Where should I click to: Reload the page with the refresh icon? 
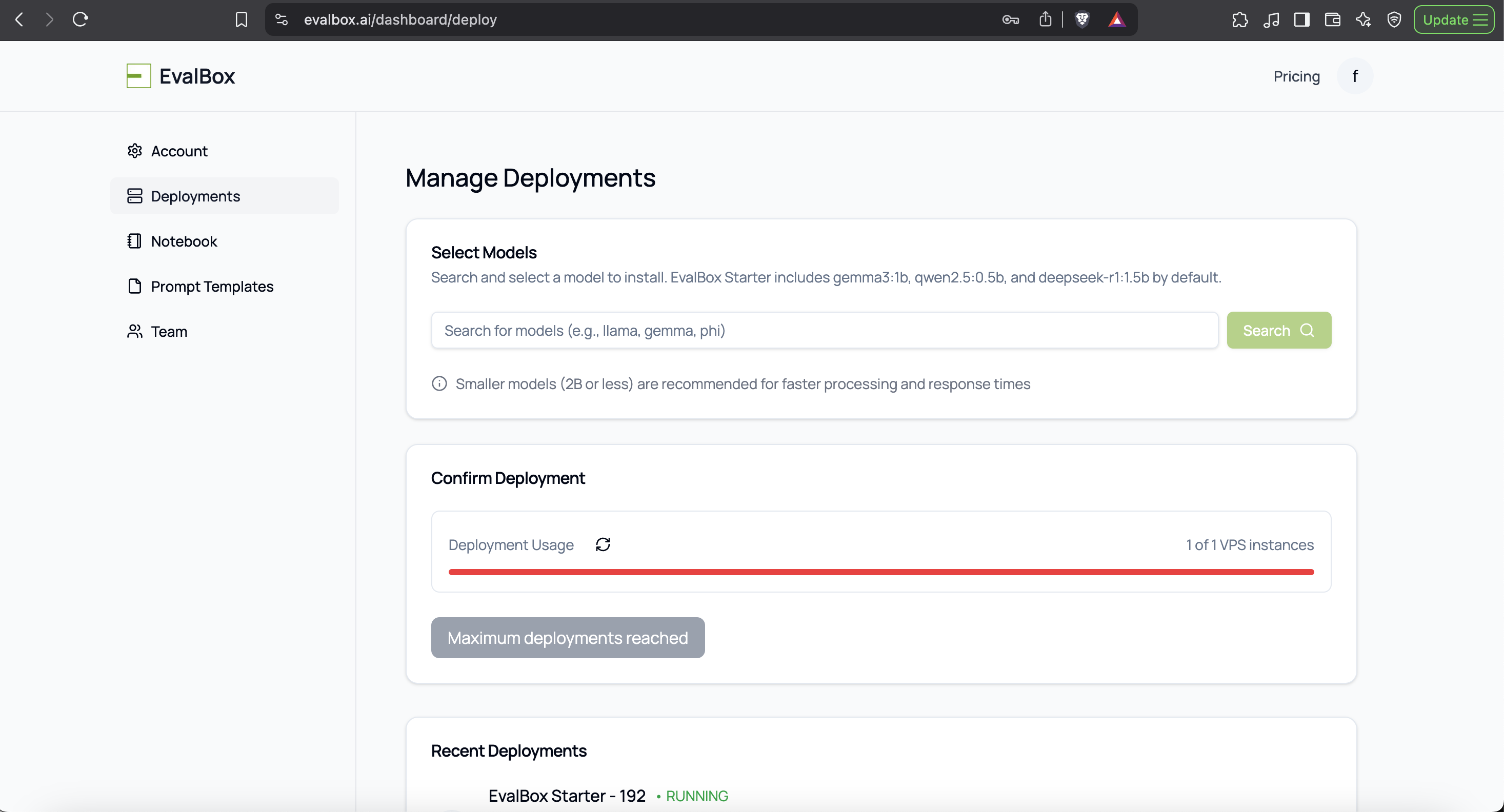click(x=80, y=19)
